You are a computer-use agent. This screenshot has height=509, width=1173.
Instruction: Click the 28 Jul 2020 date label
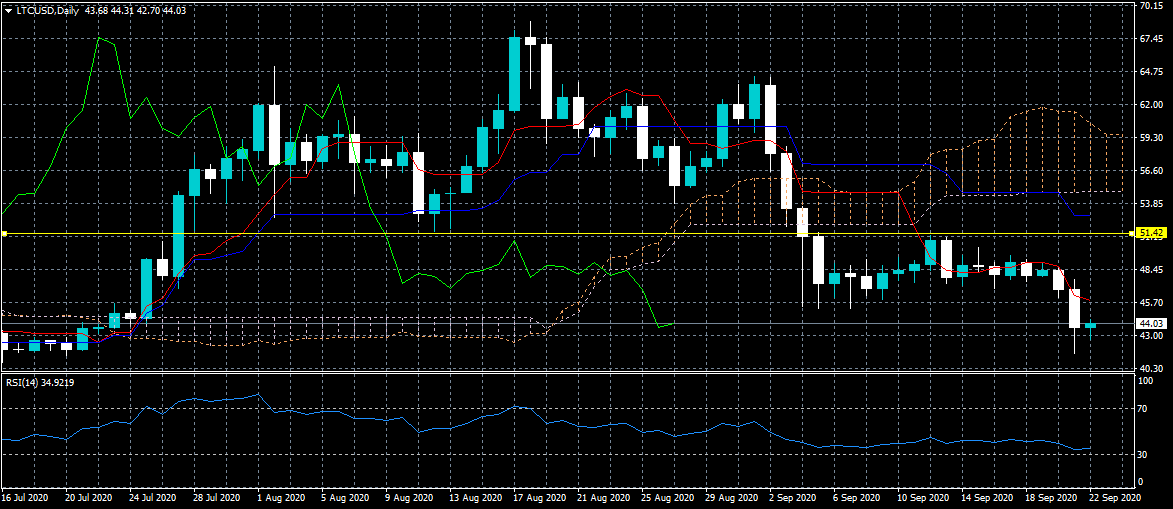click(217, 498)
